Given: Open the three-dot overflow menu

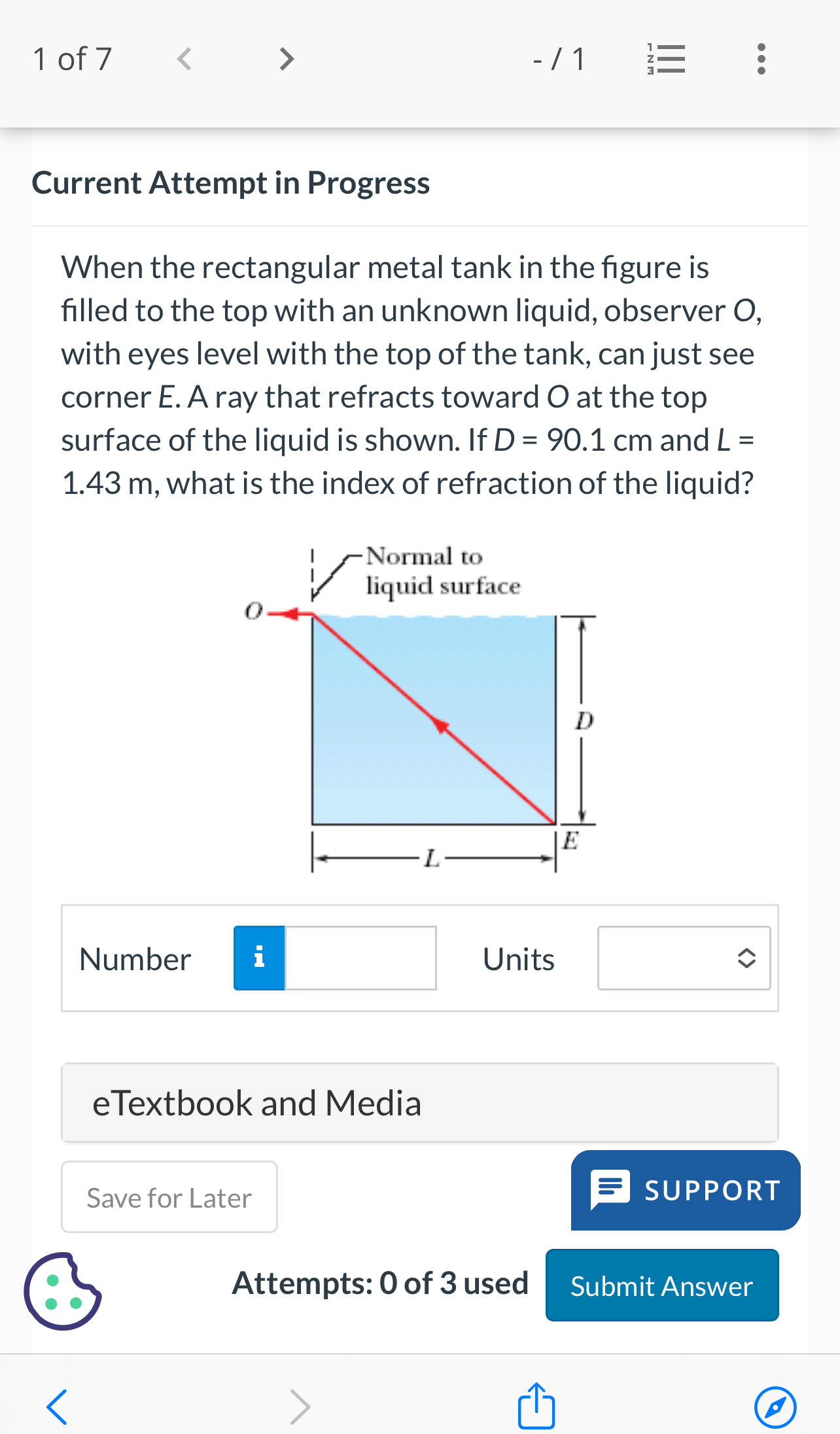Looking at the screenshot, I should click(760, 60).
